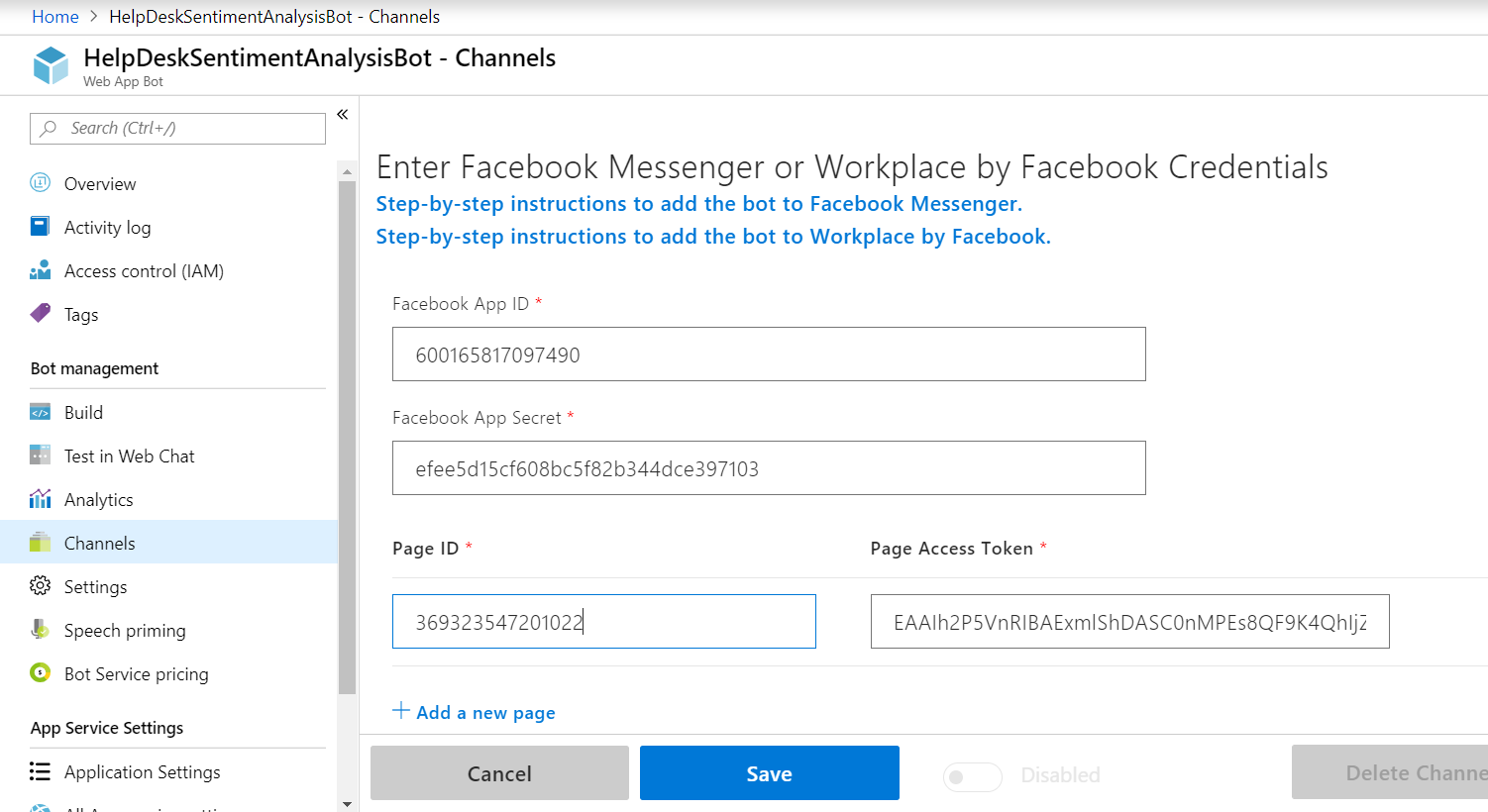Click the plus icon for adding a page

point(401,710)
